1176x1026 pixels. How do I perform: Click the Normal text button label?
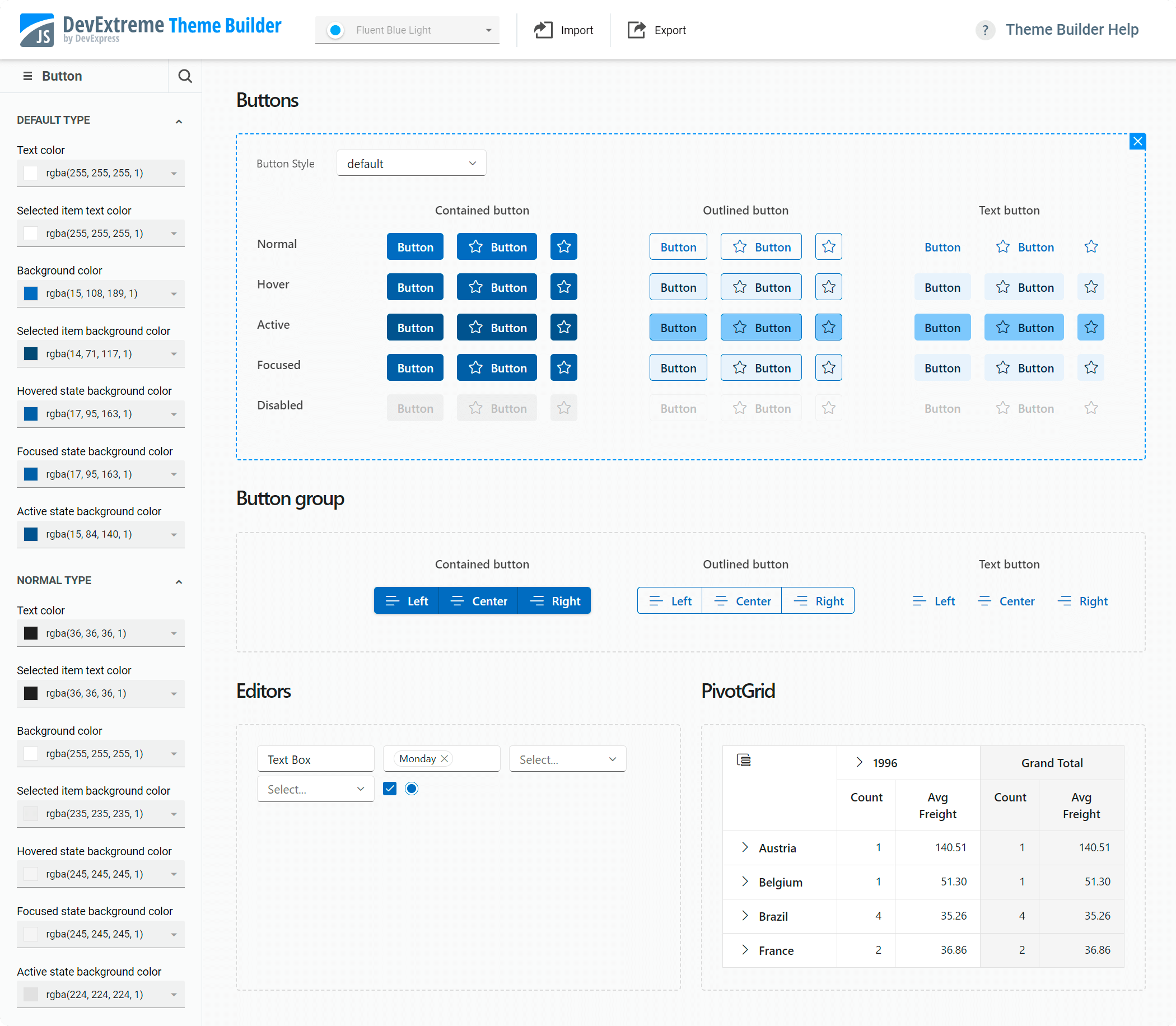click(941, 246)
